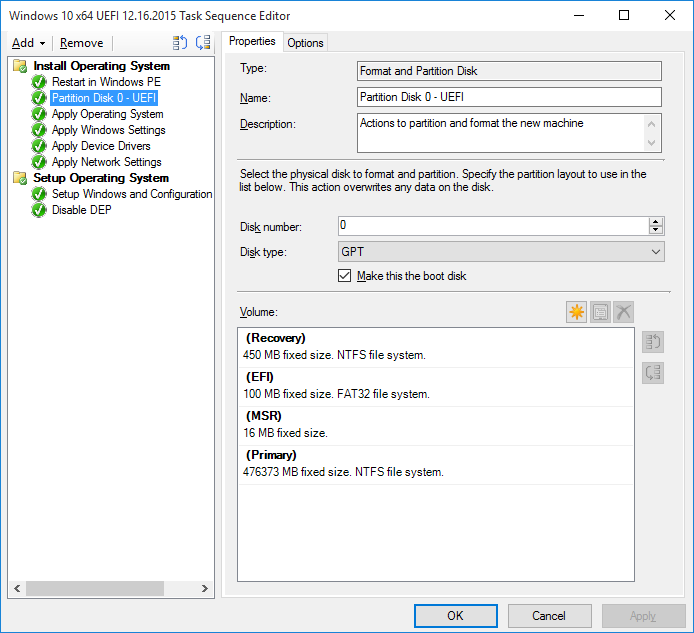Viewport: 694px width, 633px height.
Task: Click the Type field showing Format and Partition Disk
Action: [x=509, y=71]
